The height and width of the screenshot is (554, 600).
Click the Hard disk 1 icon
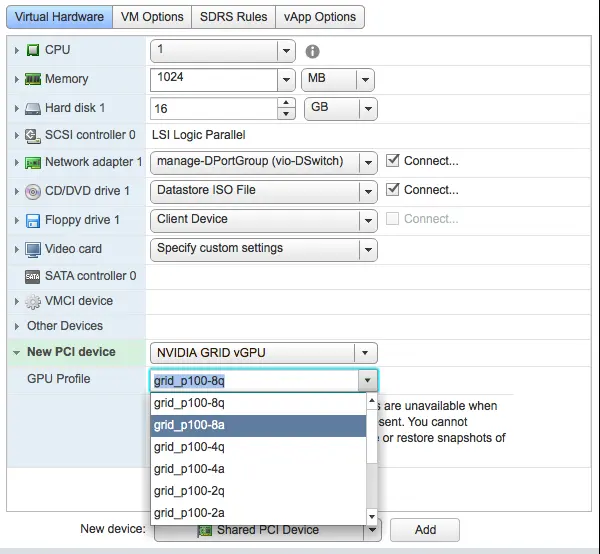click(33, 109)
